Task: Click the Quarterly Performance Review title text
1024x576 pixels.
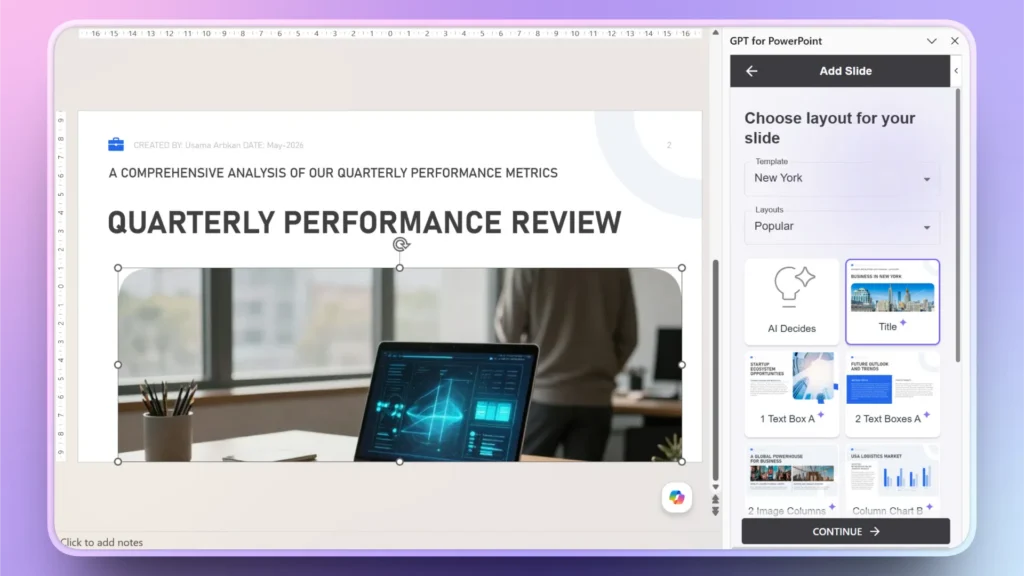Action: click(364, 223)
